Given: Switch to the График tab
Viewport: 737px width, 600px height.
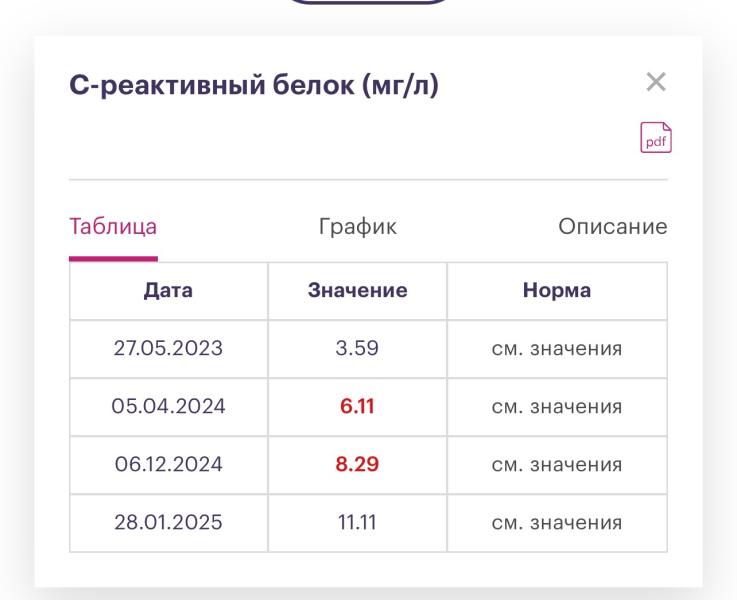Looking at the screenshot, I should pos(358,227).
